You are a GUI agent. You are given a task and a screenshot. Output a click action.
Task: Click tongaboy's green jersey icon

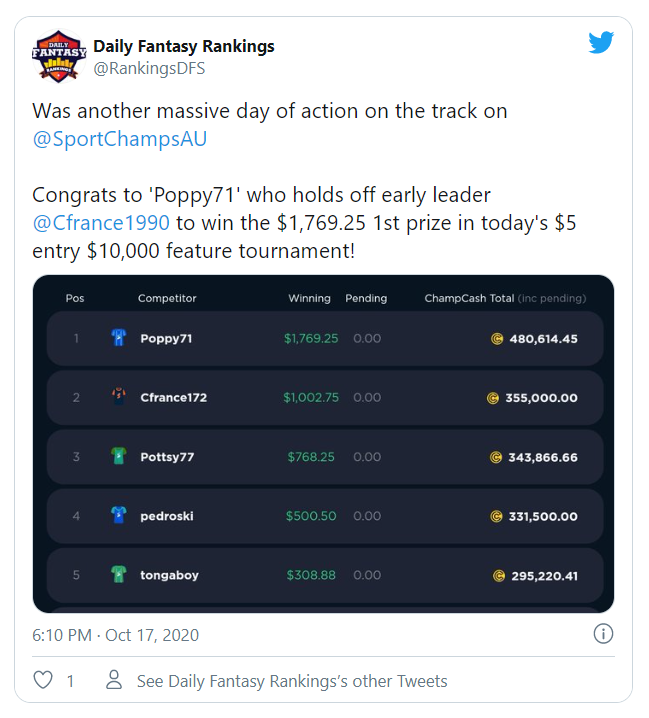pos(119,574)
